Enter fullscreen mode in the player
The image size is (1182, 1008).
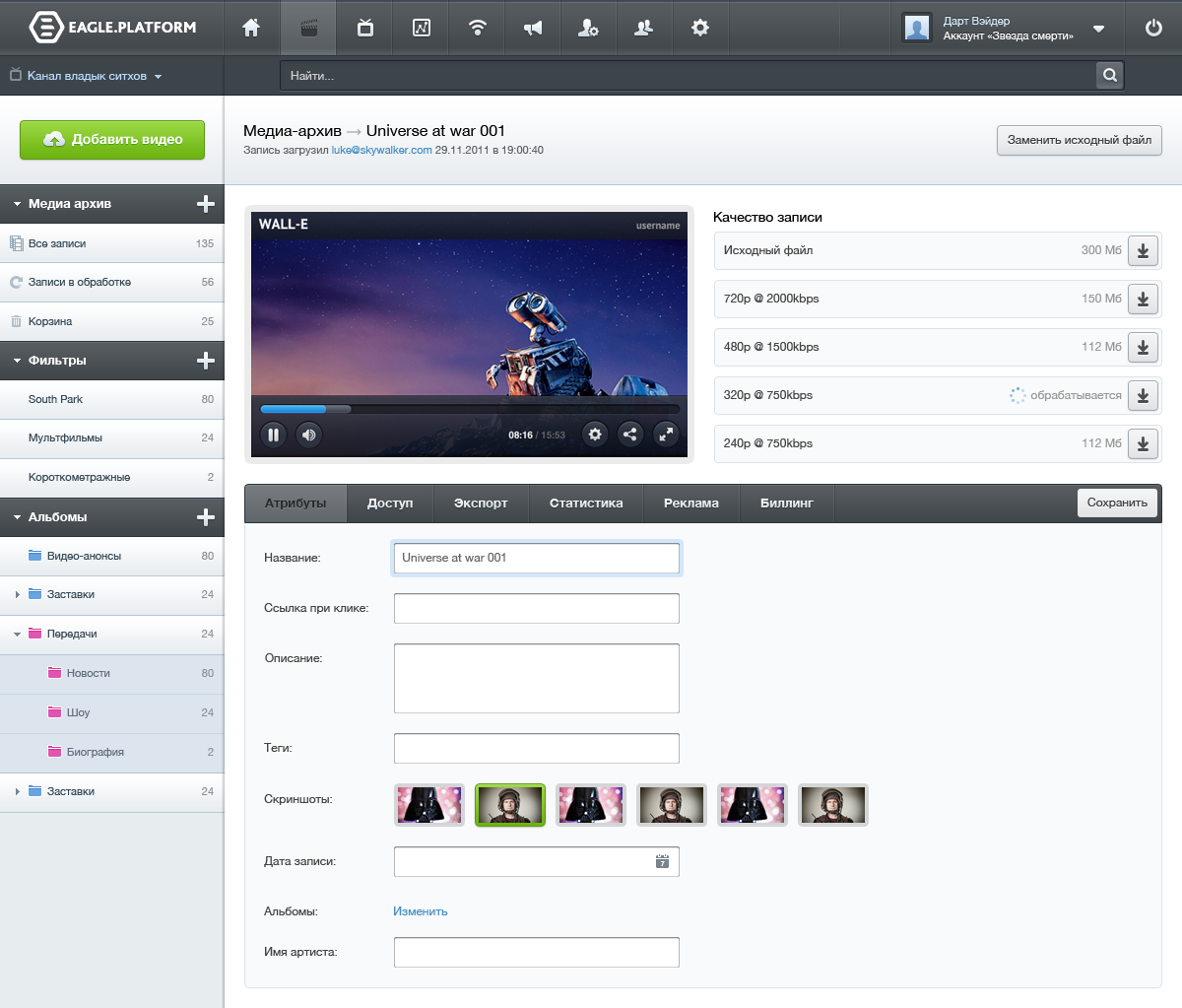(666, 434)
